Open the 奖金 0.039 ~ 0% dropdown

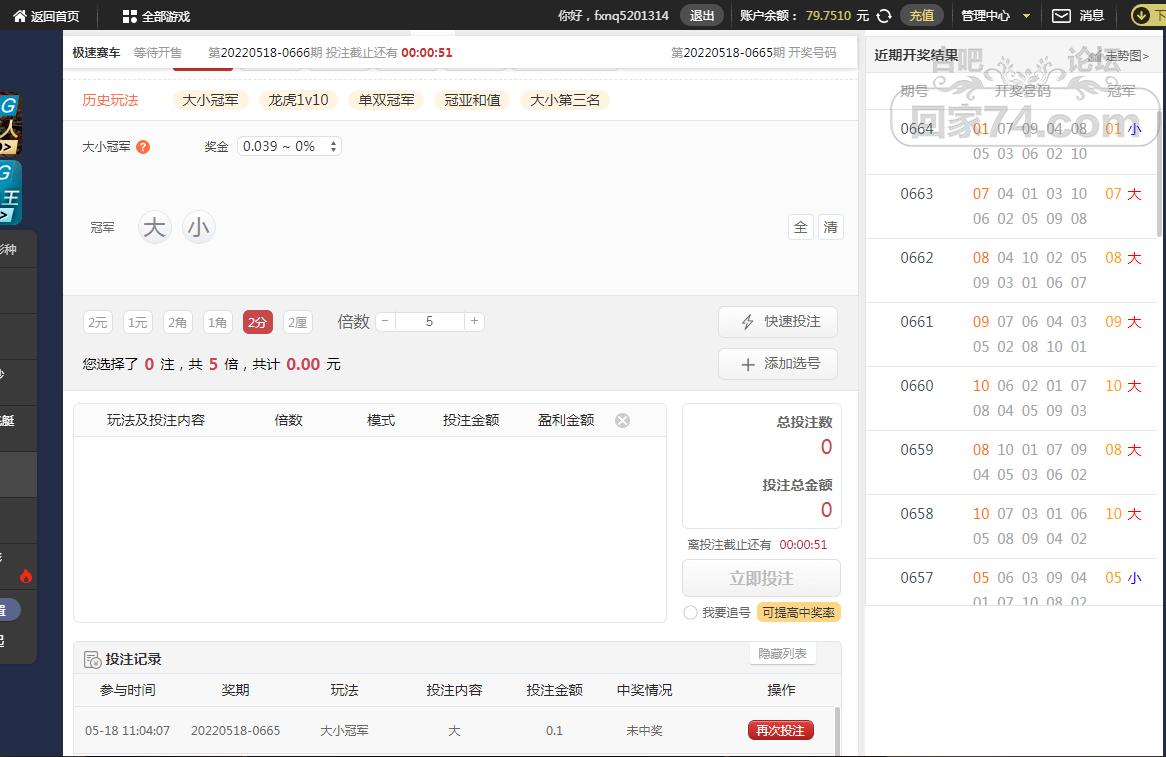pyautogui.click(x=289, y=146)
